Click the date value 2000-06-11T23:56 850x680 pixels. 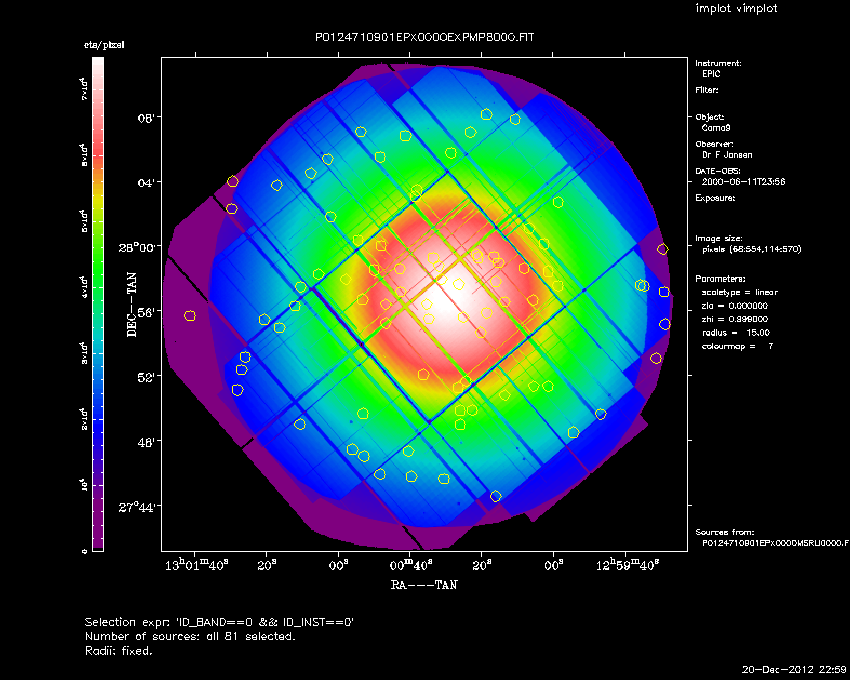pyautogui.click(x=743, y=182)
